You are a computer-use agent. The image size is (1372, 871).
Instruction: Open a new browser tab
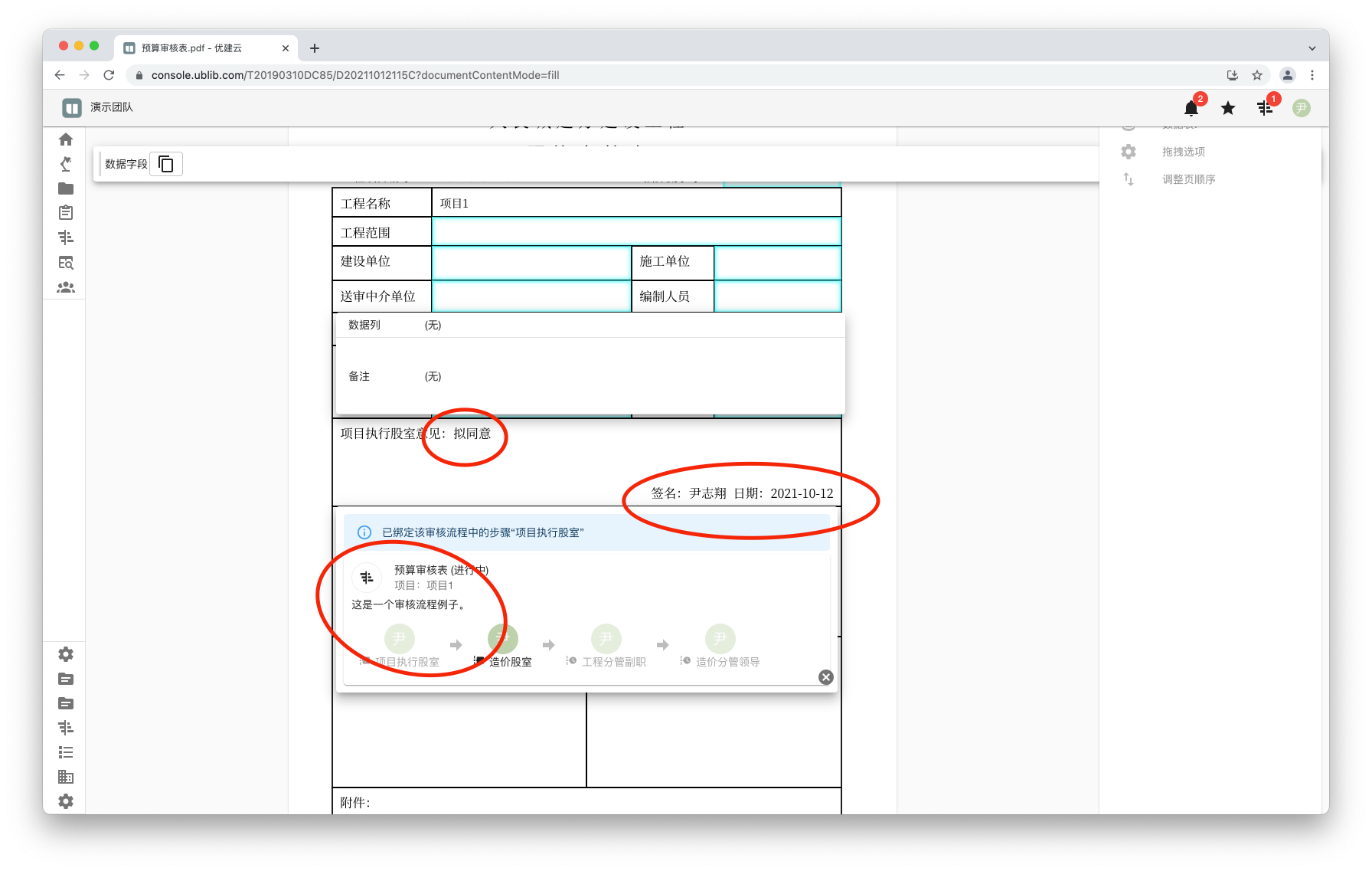click(315, 48)
